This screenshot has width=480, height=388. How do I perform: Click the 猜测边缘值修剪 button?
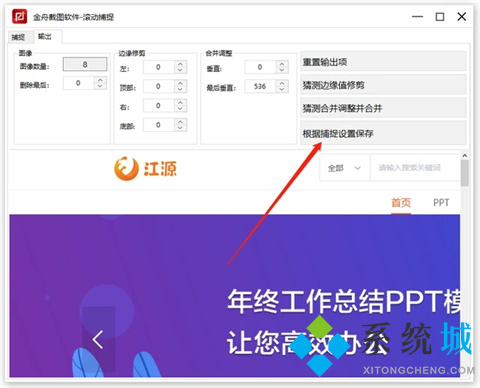coord(383,85)
